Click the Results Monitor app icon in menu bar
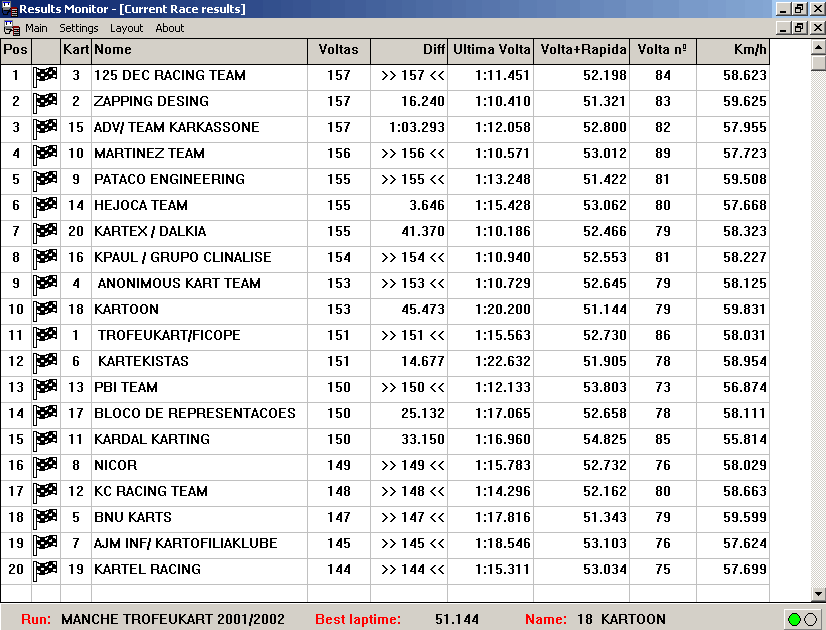 11,28
